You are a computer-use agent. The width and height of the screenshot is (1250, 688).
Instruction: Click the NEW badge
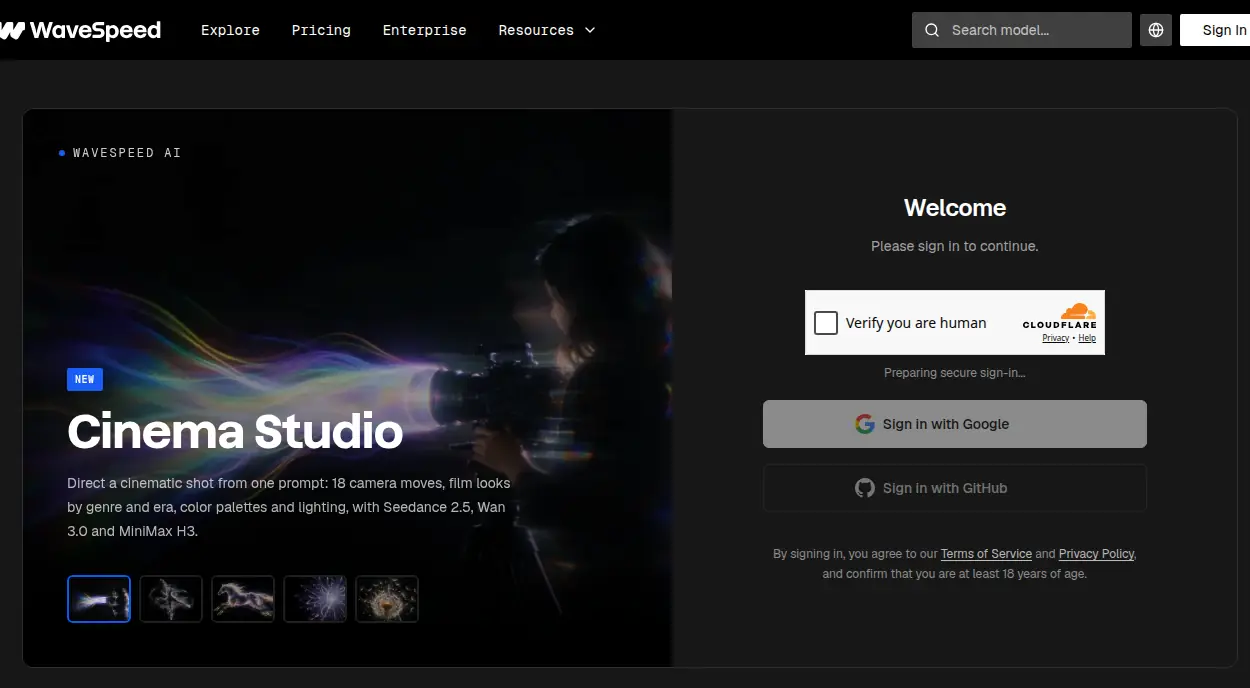(x=85, y=379)
